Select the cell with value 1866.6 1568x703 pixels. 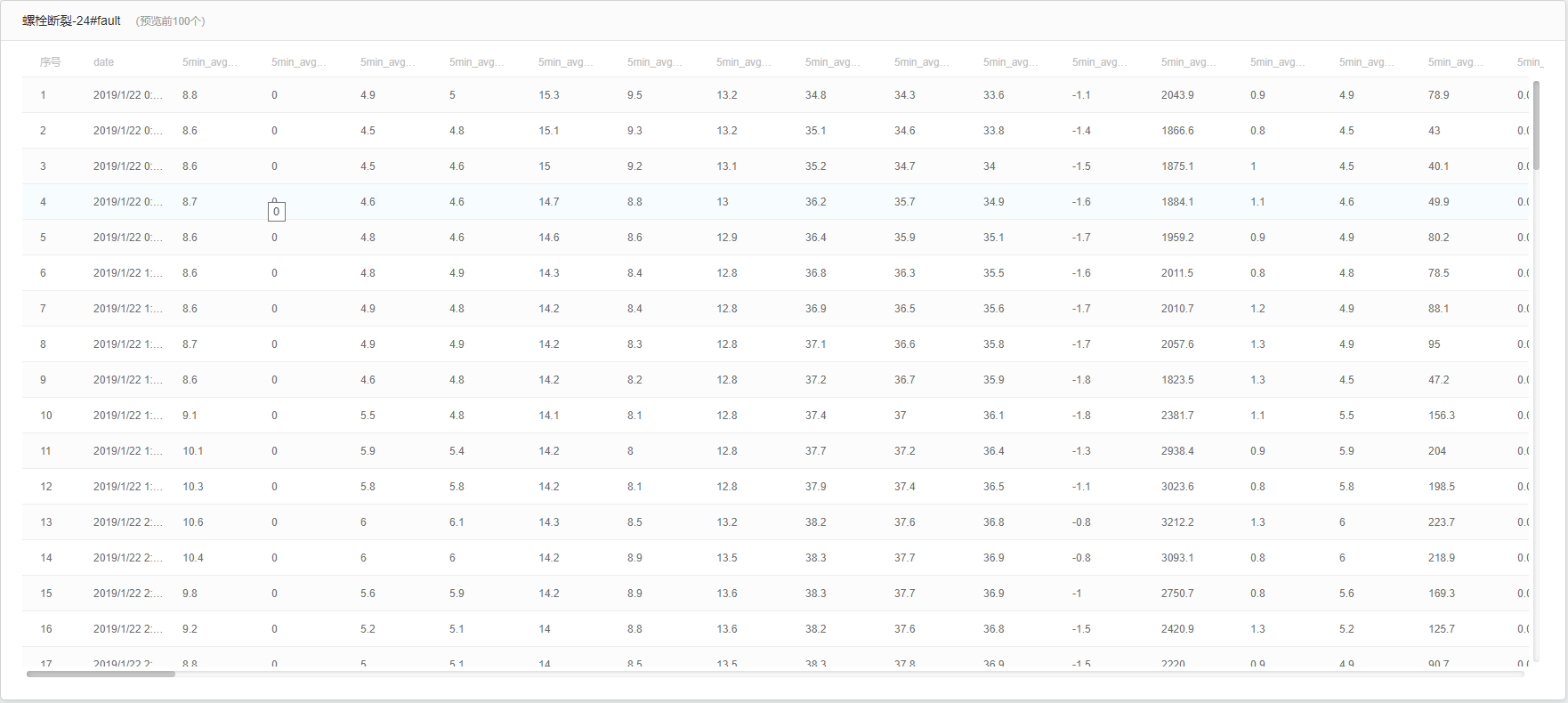pyautogui.click(x=1177, y=131)
